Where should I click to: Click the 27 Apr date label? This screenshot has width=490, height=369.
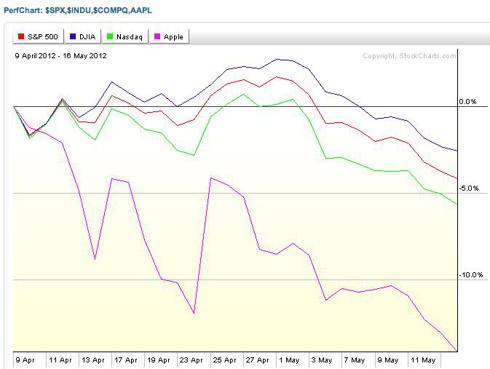click(257, 360)
